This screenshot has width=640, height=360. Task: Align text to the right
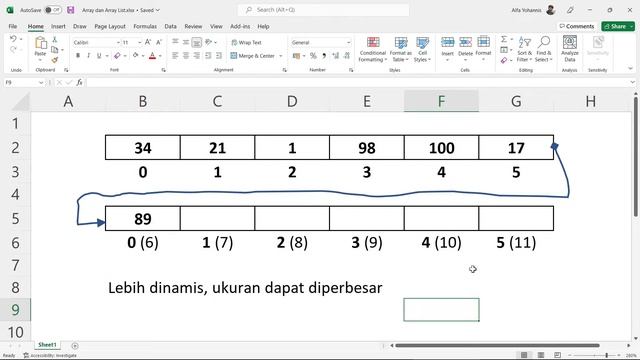pyautogui.click(x=197, y=56)
